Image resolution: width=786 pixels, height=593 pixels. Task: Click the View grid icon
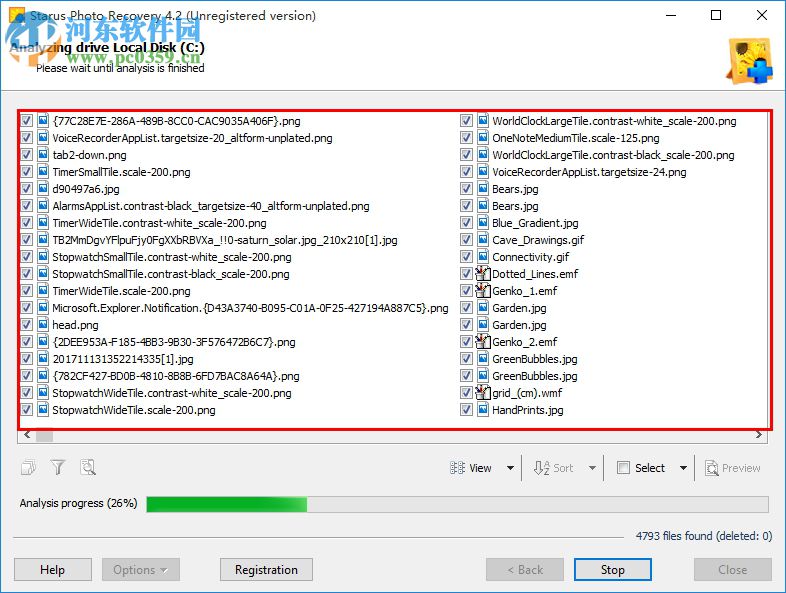(457, 468)
